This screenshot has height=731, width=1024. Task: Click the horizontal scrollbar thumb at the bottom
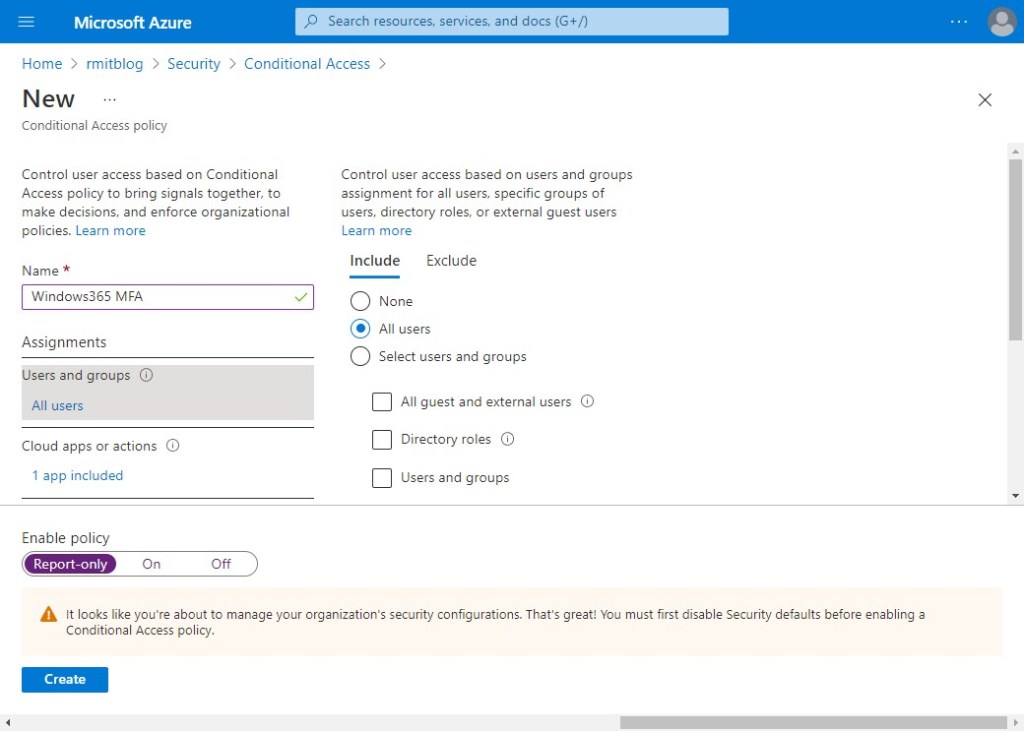(813, 723)
